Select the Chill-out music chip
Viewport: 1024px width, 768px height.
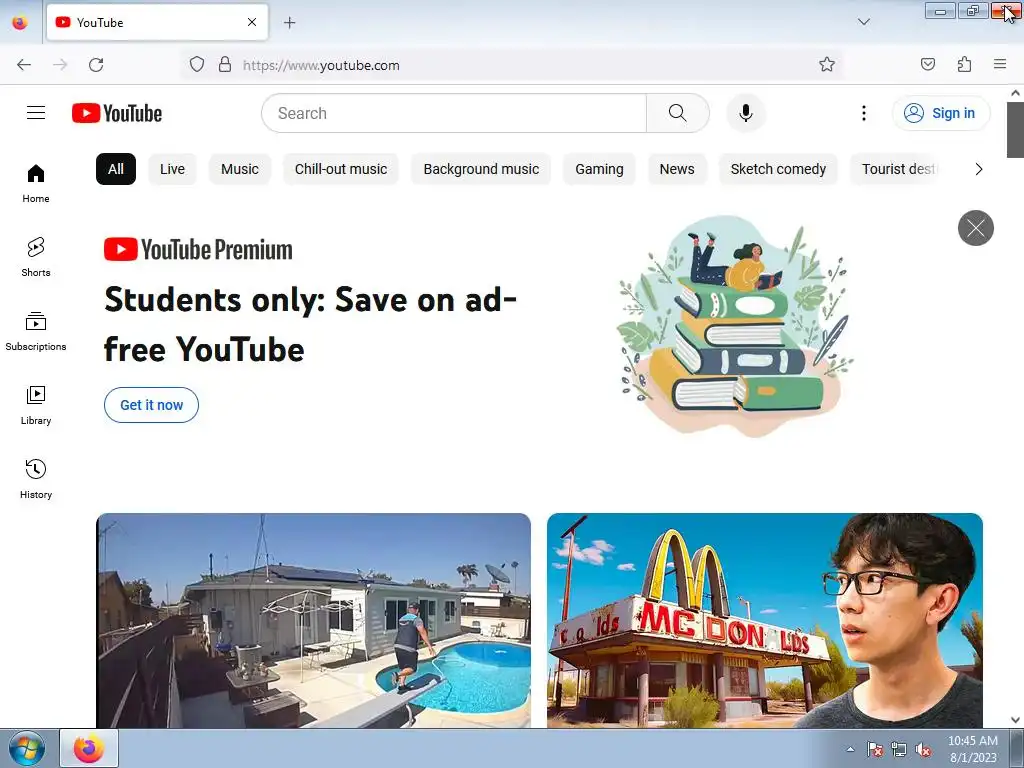[x=341, y=169]
